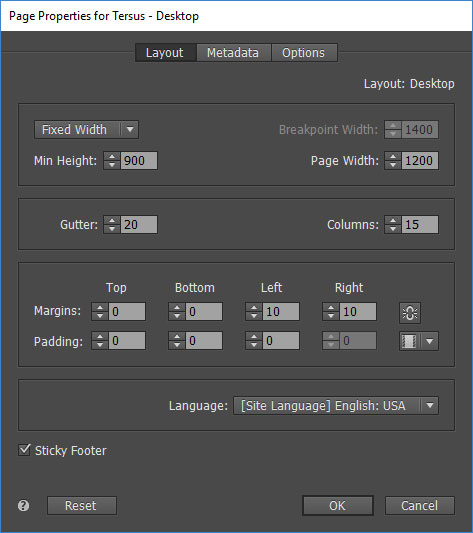The height and width of the screenshot is (533, 473).
Task: Toggle the link margins chain icon
Action: point(410,313)
